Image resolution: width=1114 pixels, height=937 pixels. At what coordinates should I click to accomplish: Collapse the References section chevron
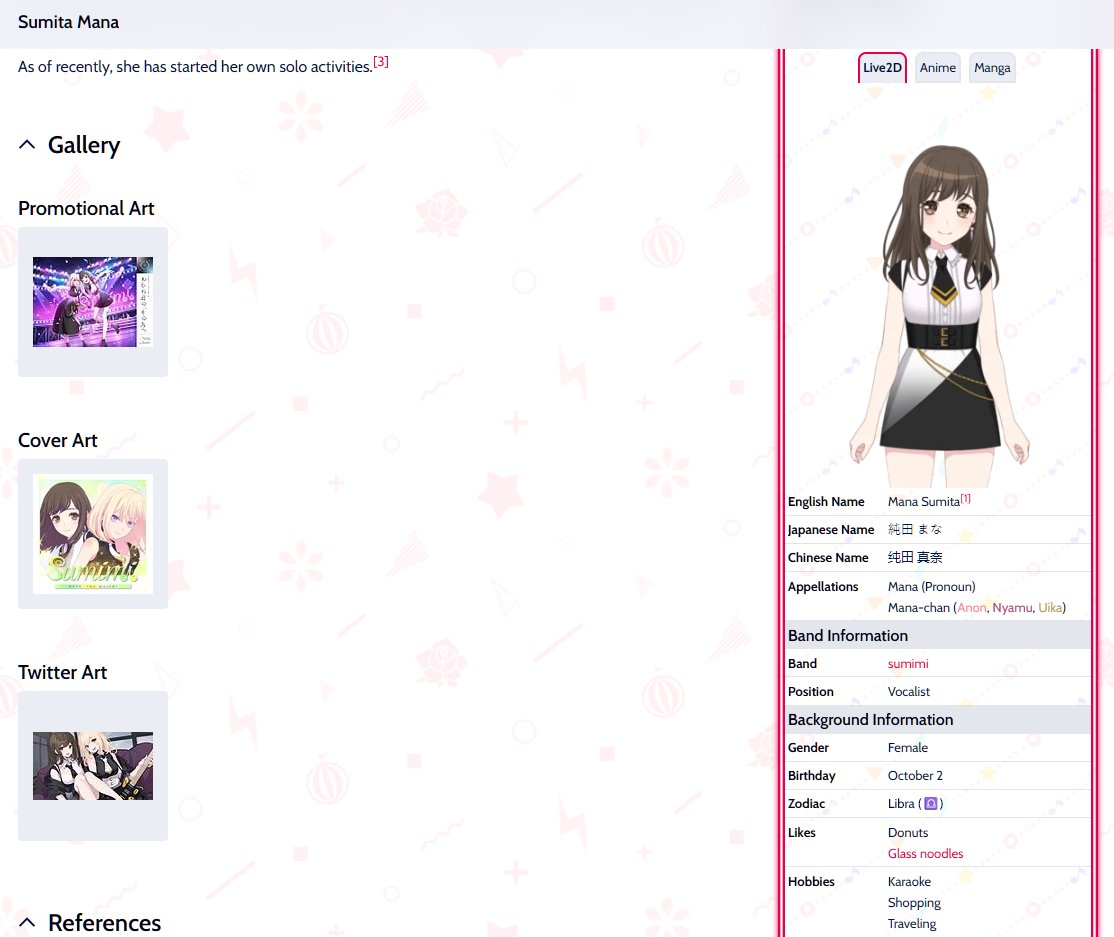click(x=27, y=923)
